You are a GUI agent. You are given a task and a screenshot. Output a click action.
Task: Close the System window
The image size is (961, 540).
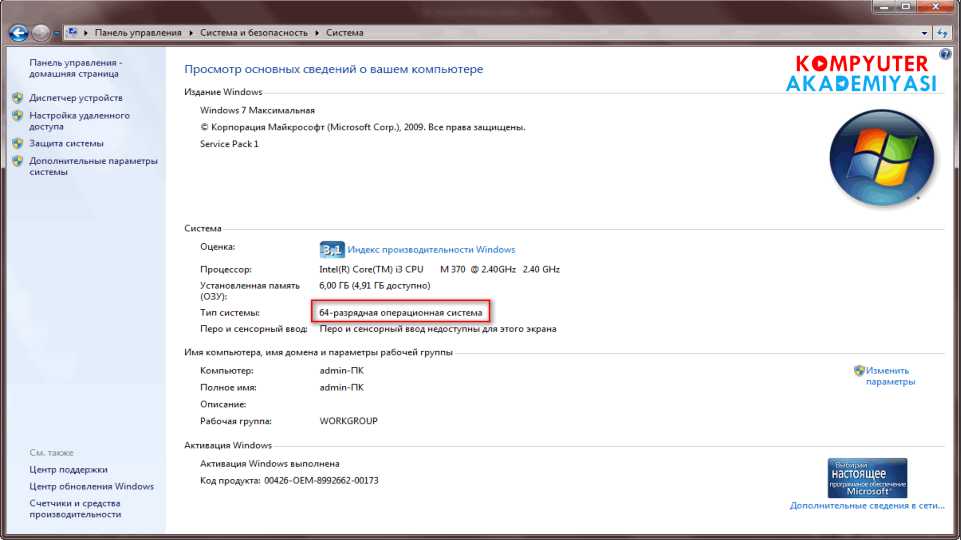[x=936, y=7]
